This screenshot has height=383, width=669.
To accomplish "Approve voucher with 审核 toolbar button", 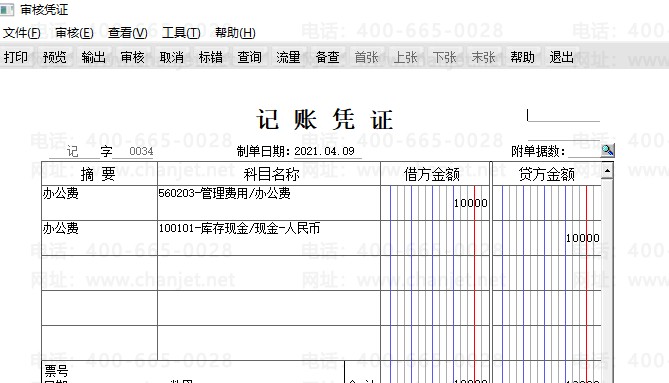I will (x=132, y=57).
